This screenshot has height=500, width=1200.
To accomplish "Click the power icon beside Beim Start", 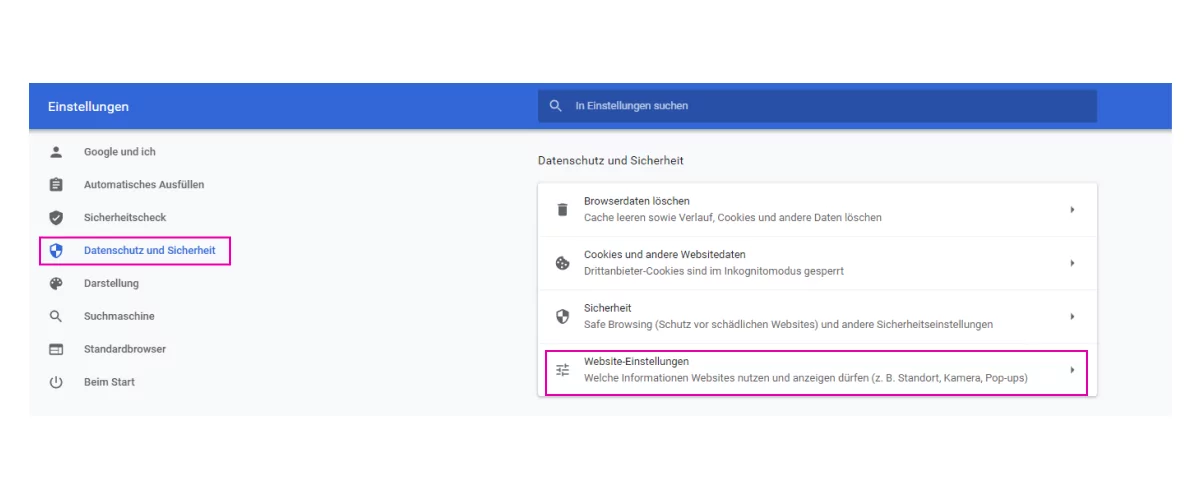I will (x=56, y=383).
